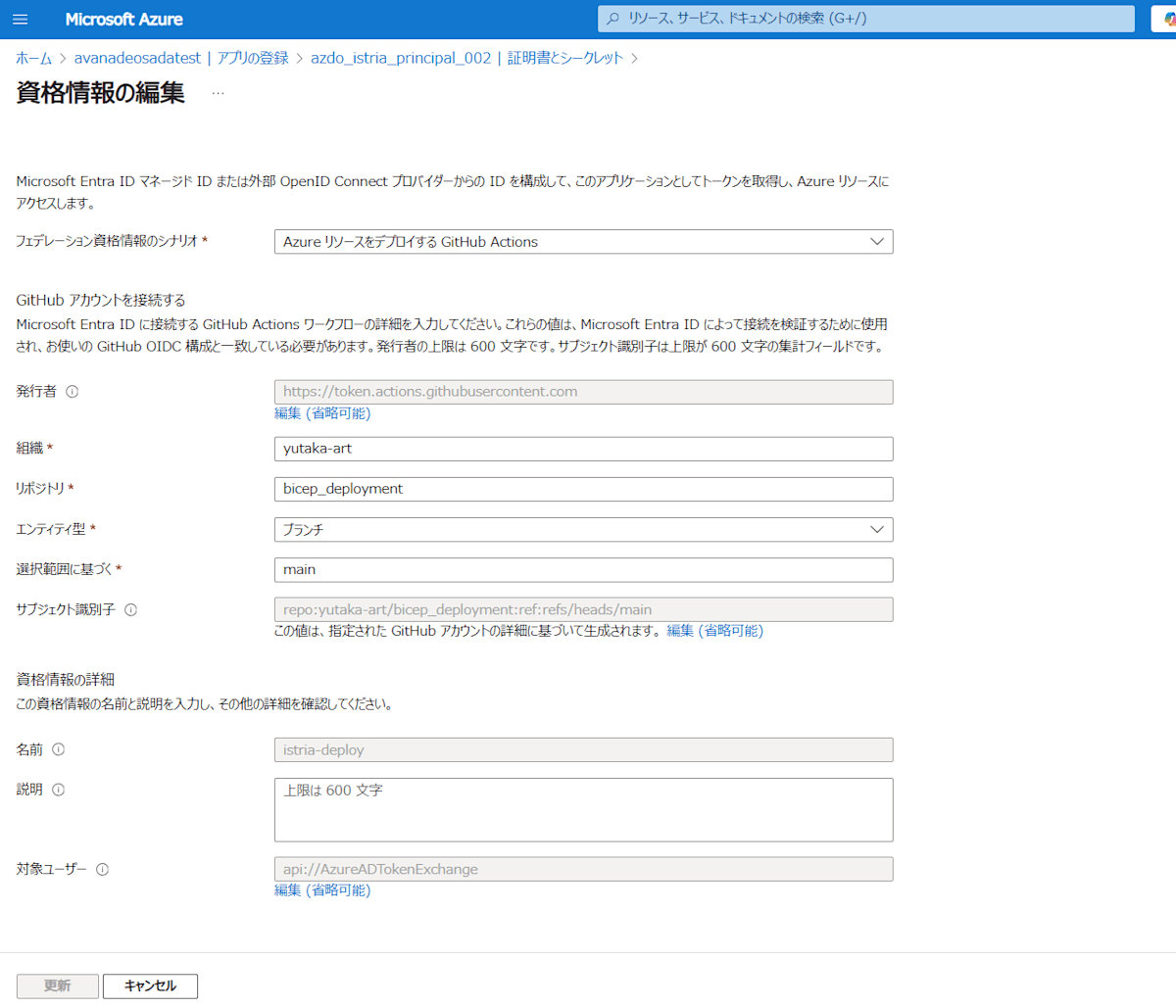Screen dimensions: 1176x1008
Task: Show info tooltip for 対象ユーザー
Action: pyautogui.click(x=102, y=870)
